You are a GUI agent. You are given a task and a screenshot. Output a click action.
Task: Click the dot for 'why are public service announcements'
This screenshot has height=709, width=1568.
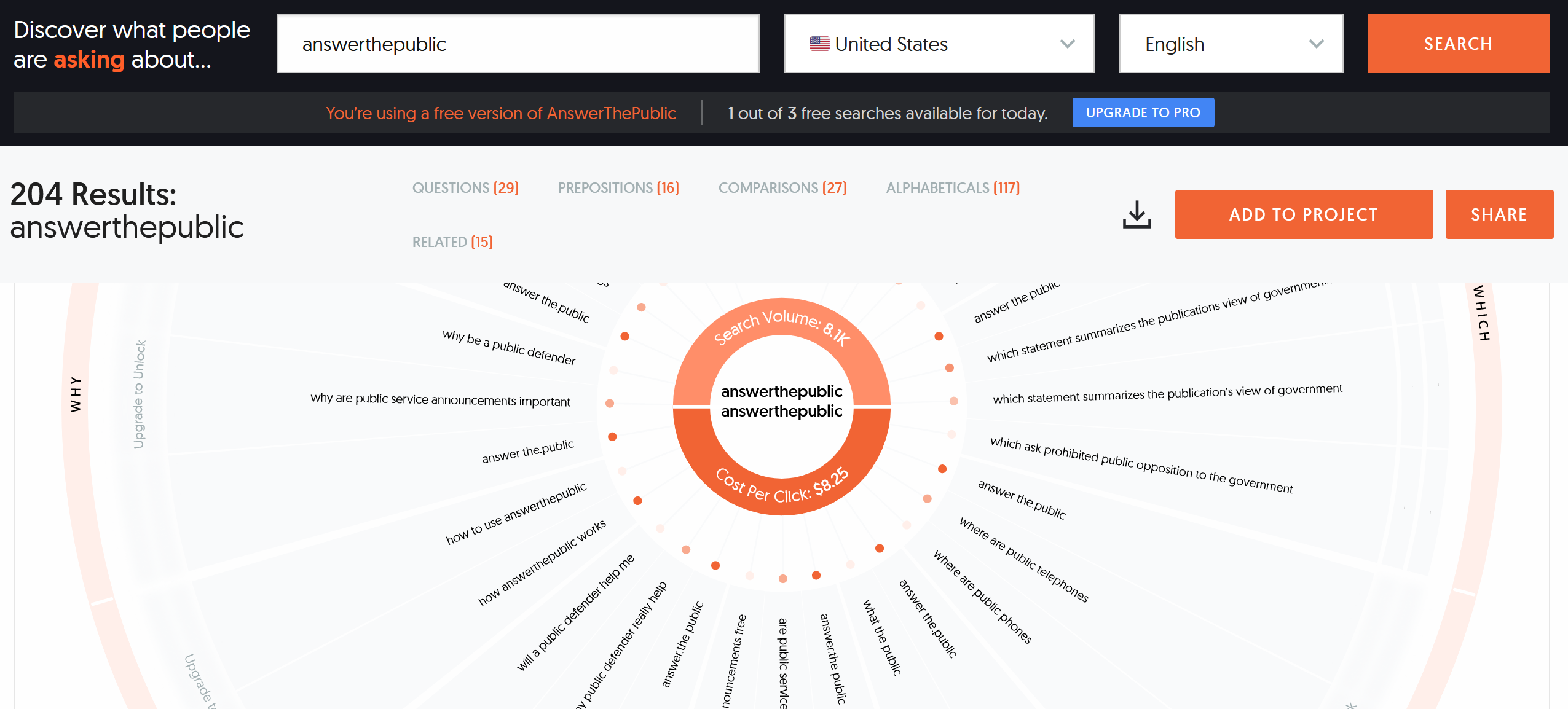[x=610, y=403]
